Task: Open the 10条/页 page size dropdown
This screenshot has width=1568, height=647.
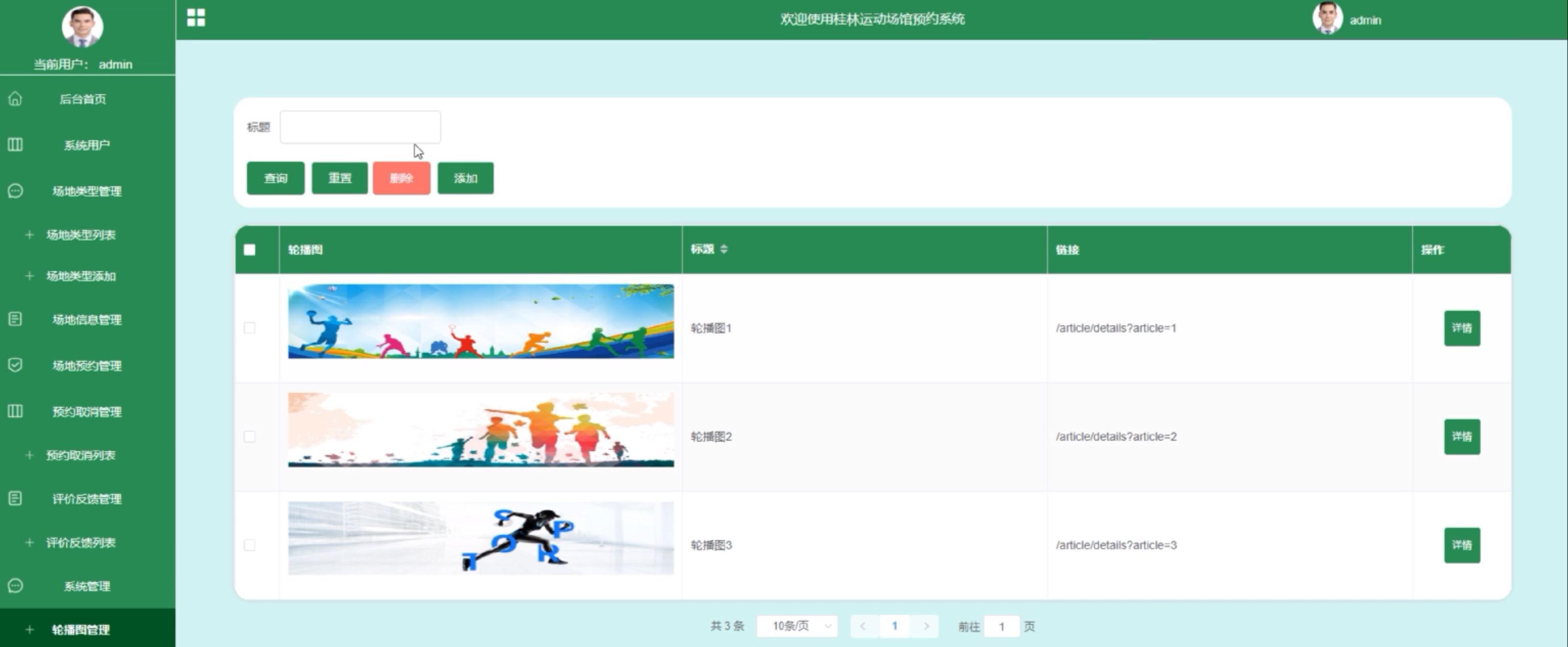Action: (x=797, y=626)
